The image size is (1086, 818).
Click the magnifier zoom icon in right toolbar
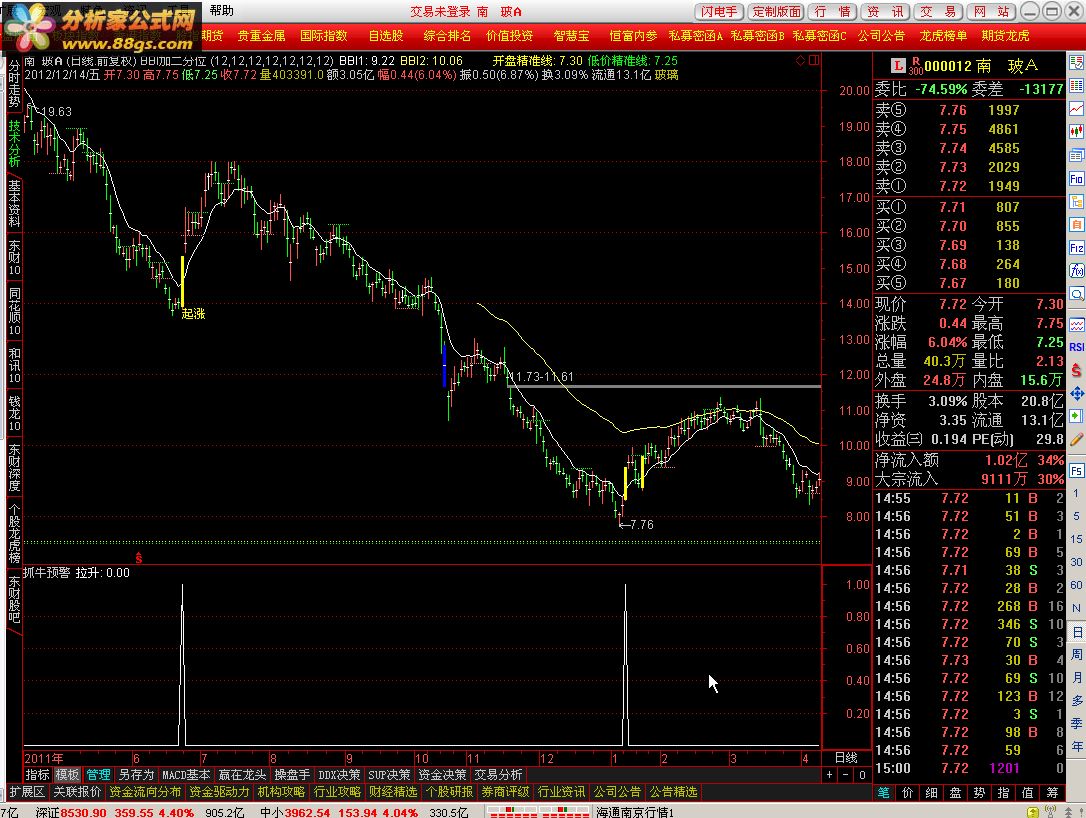point(1076,294)
